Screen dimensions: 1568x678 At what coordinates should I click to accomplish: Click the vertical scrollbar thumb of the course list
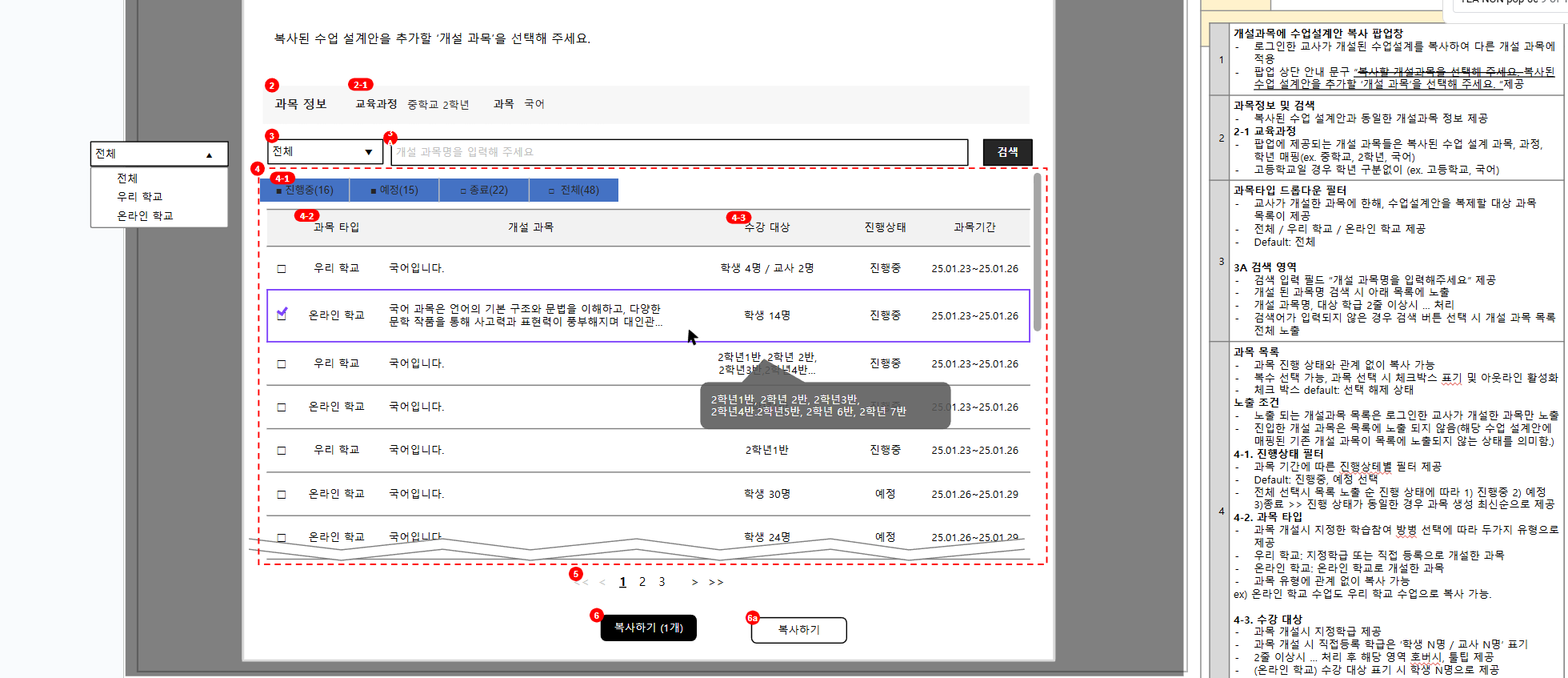tap(1037, 252)
